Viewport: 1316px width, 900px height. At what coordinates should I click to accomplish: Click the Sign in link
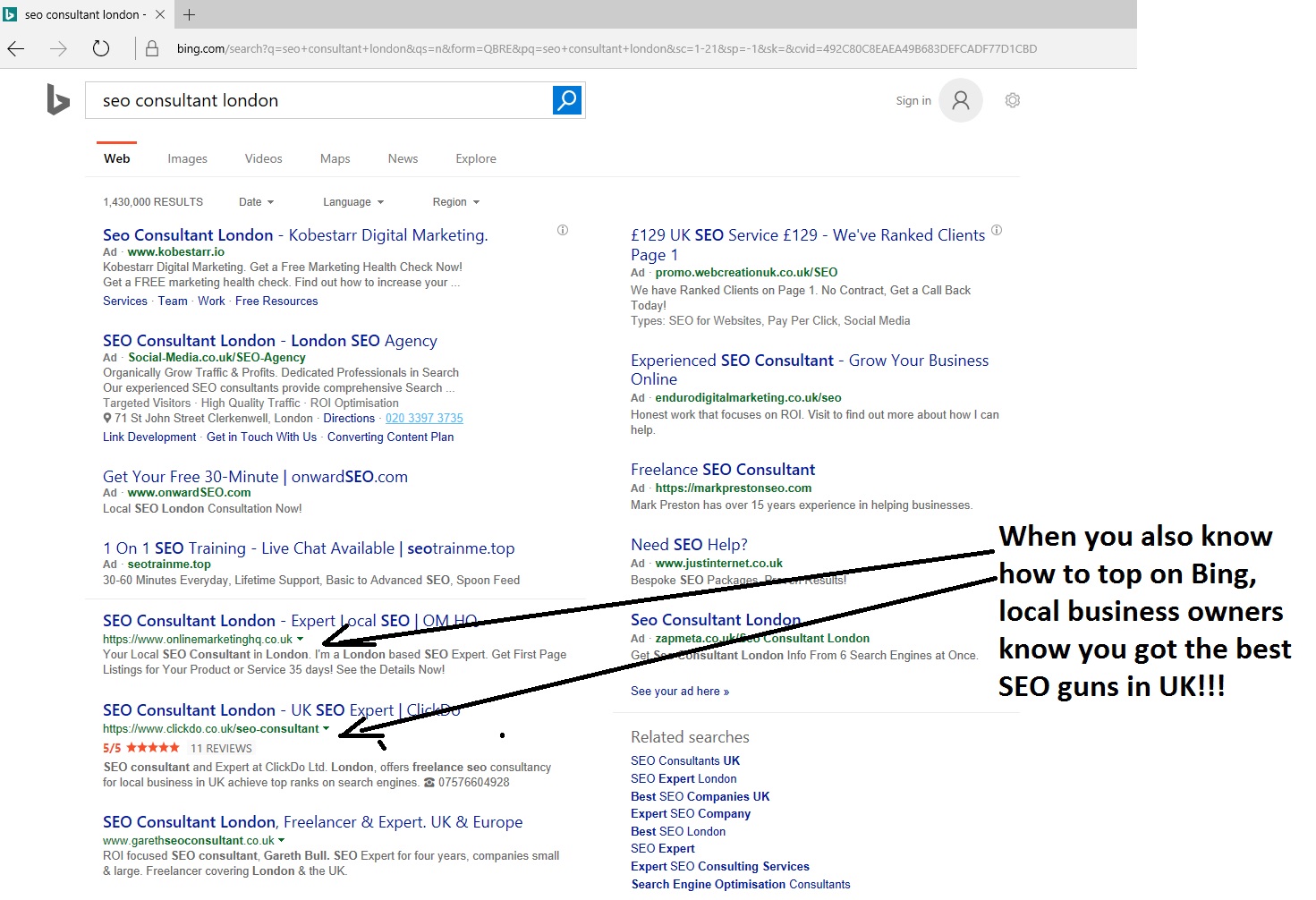(913, 100)
